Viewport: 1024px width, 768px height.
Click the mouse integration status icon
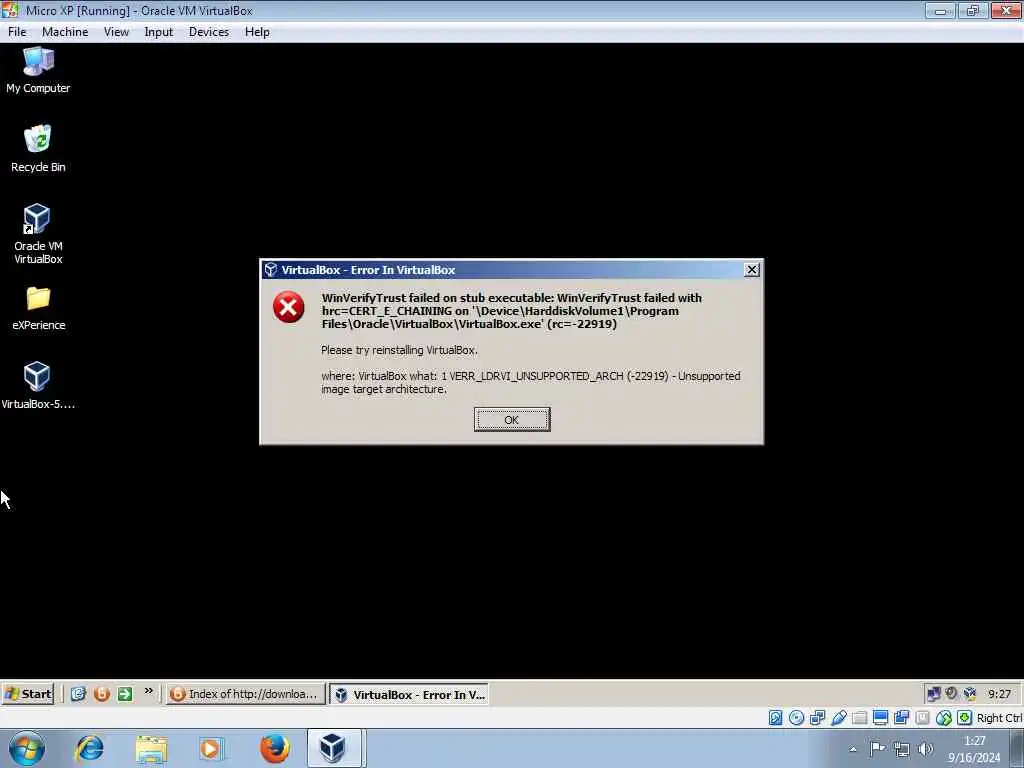[x=944, y=718]
